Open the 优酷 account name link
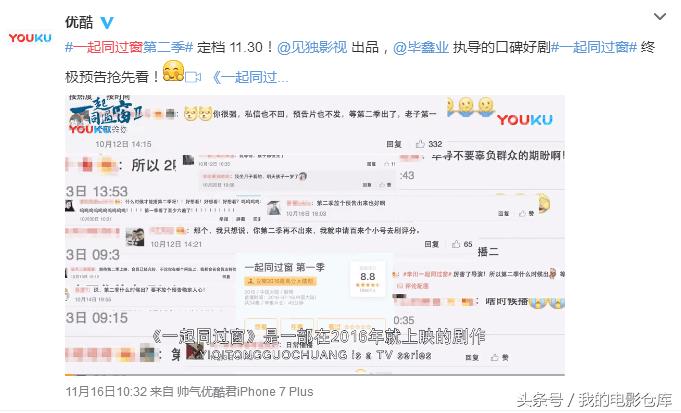The image size is (681, 413). 79,22
